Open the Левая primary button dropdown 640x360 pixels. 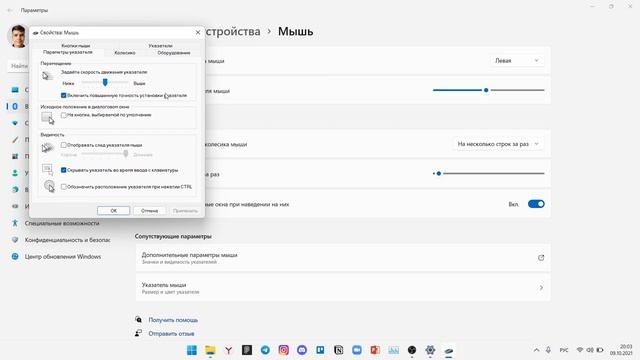(x=517, y=60)
